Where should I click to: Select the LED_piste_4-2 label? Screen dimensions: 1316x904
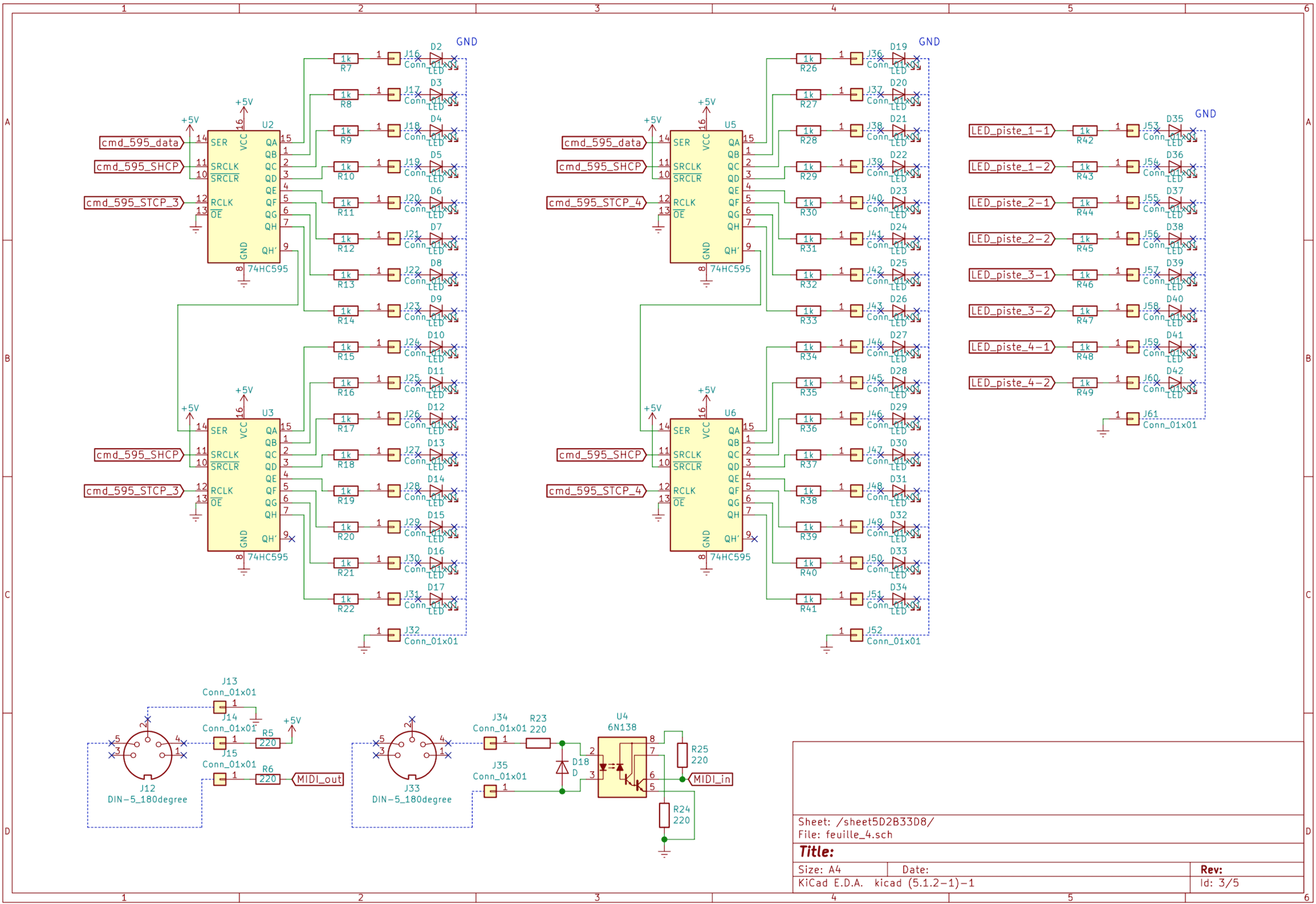coord(1010,383)
